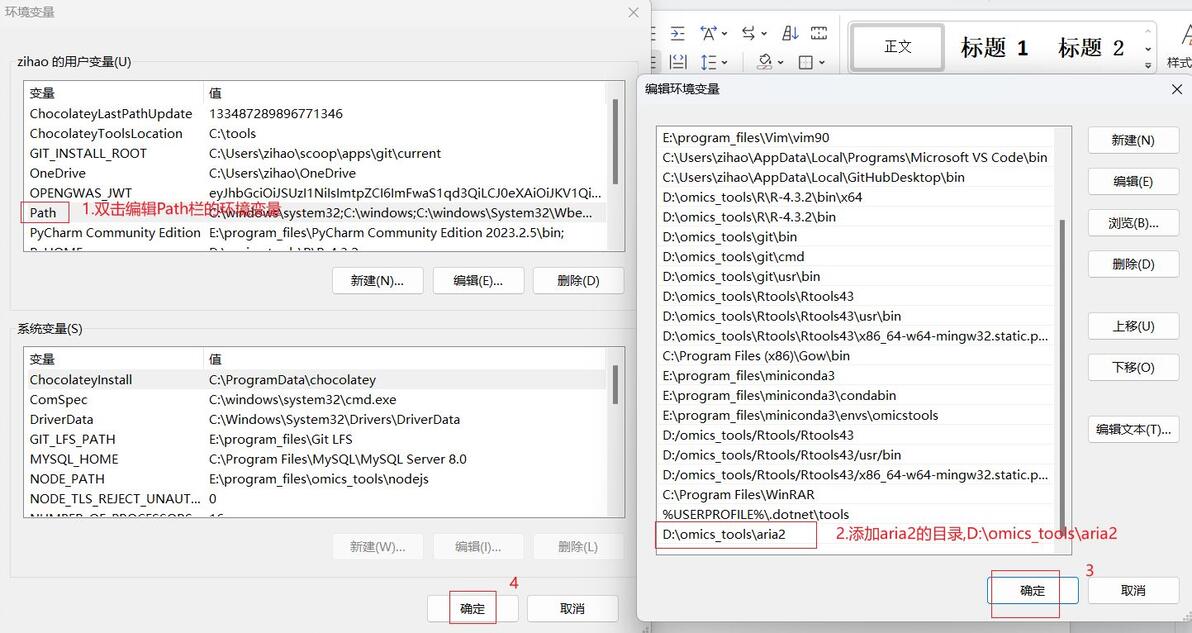Select GitHubDesktop\bin path entry
The height and width of the screenshot is (633, 1192).
pyautogui.click(x=855, y=177)
